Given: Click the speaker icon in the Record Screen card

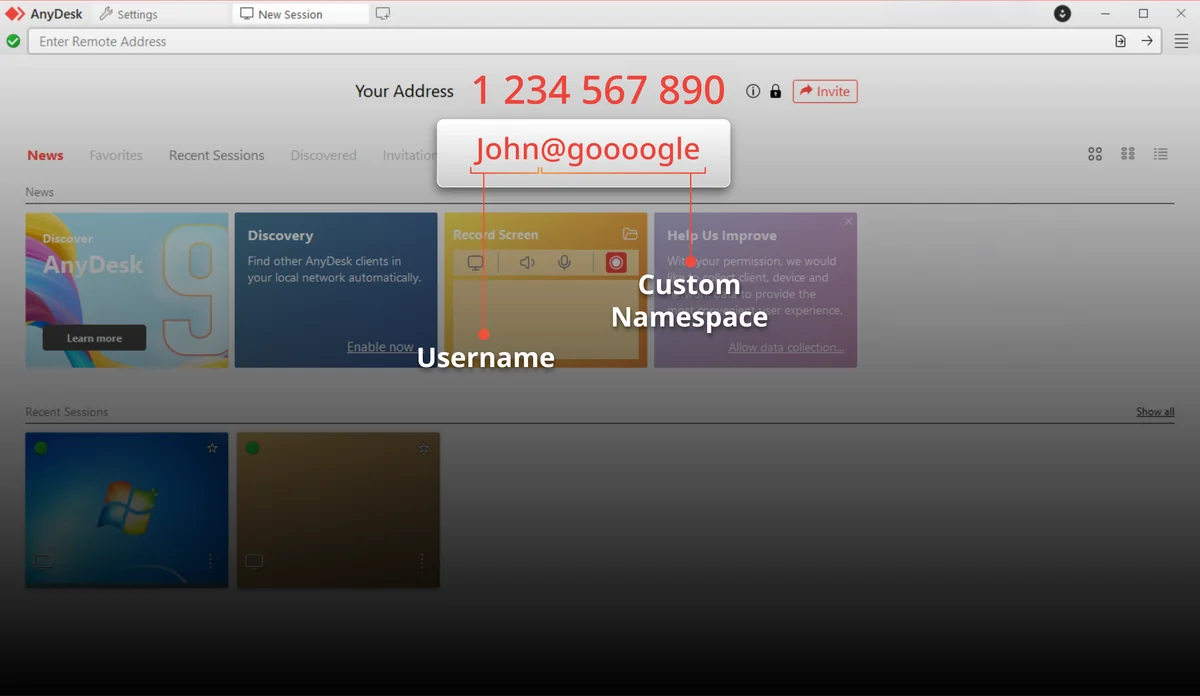Looking at the screenshot, I should [527, 262].
